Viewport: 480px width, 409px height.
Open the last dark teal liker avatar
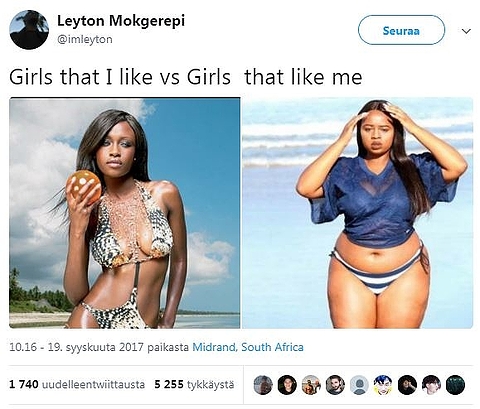pyautogui.click(x=455, y=385)
